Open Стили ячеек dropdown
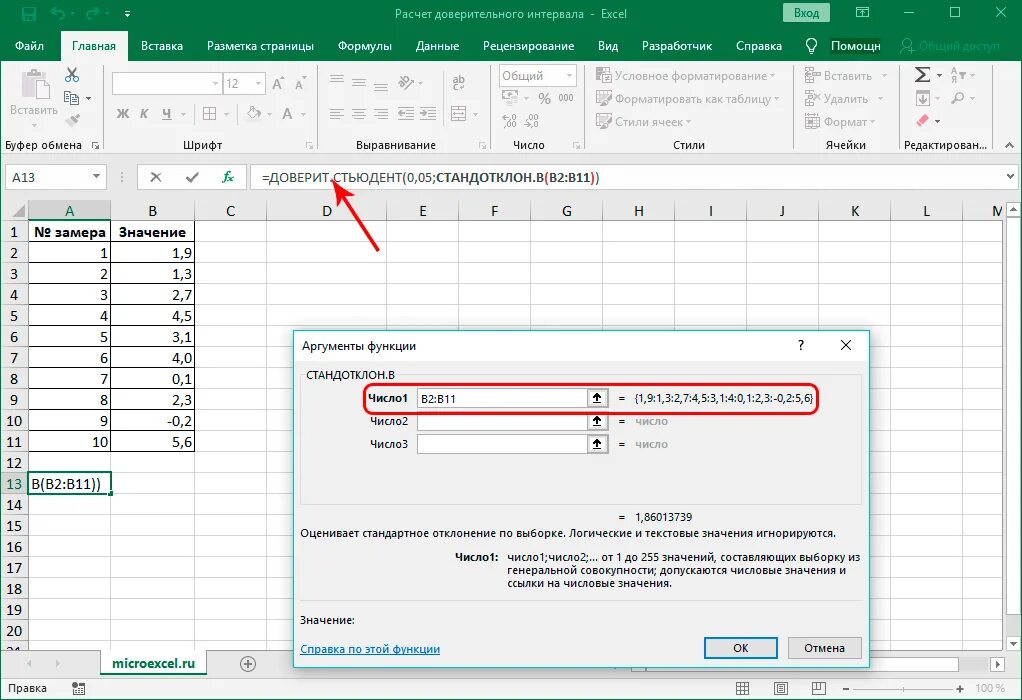The width and height of the screenshot is (1022, 700). point(643,121)
